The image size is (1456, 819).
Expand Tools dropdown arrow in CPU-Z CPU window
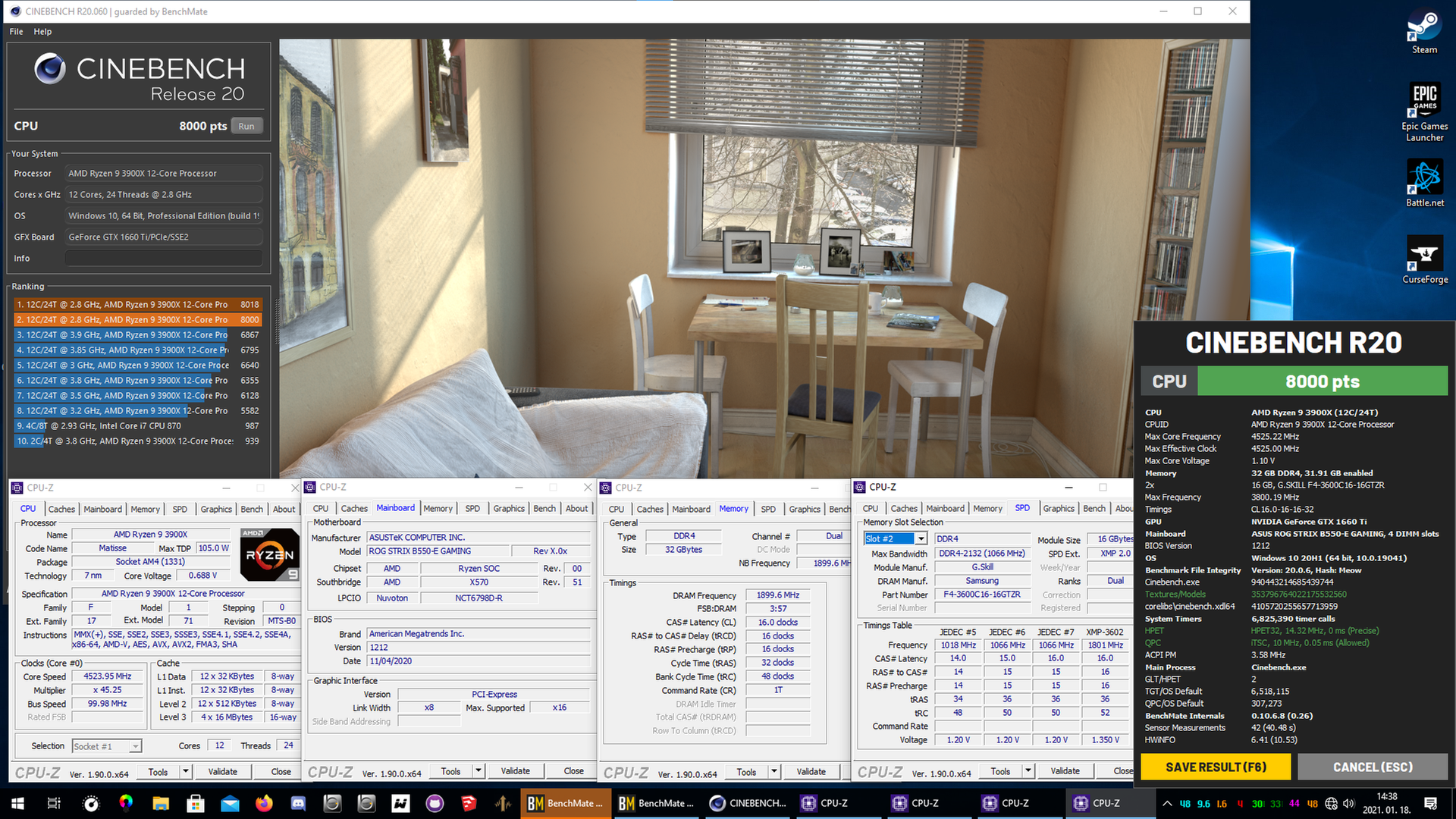click(x=185, y=772)
